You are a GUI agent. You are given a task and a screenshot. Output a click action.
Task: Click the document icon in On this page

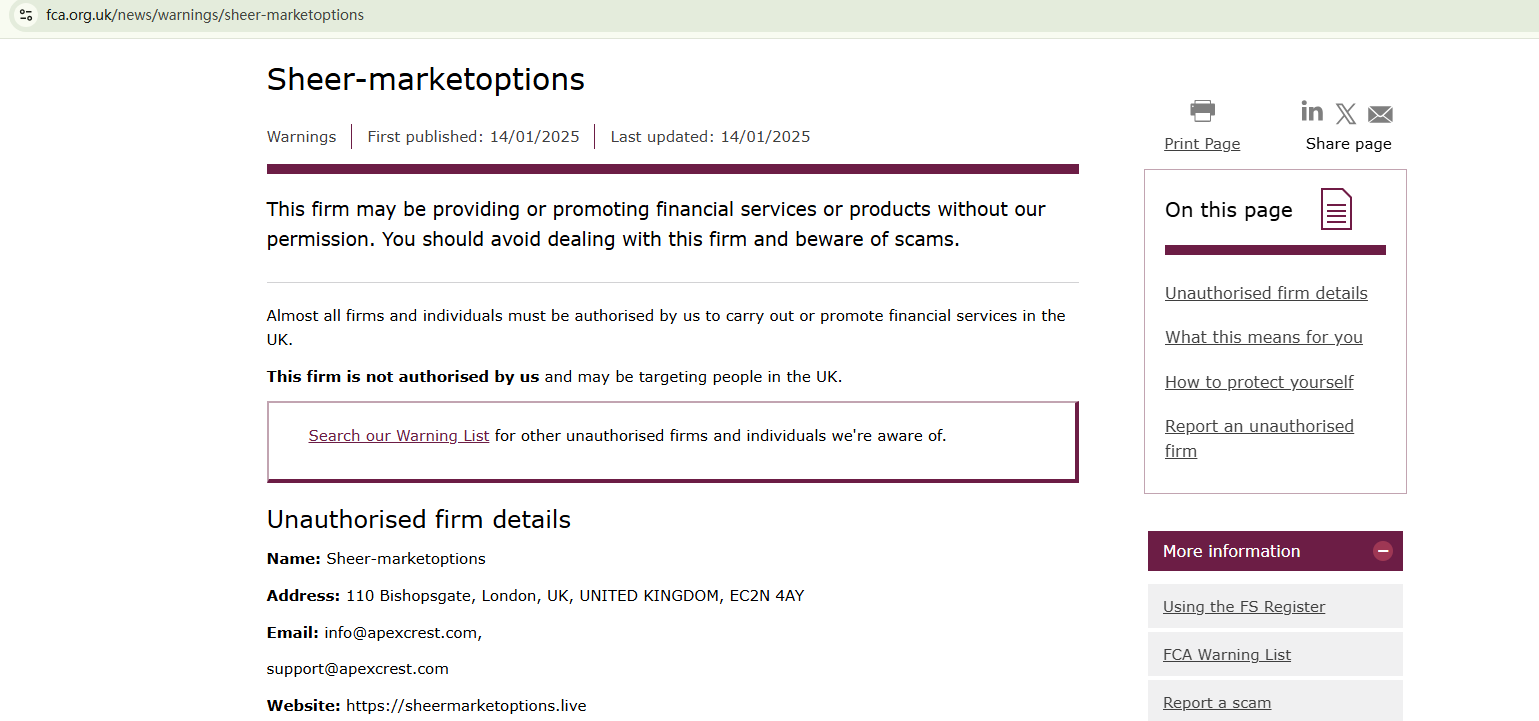point(1336,209)
